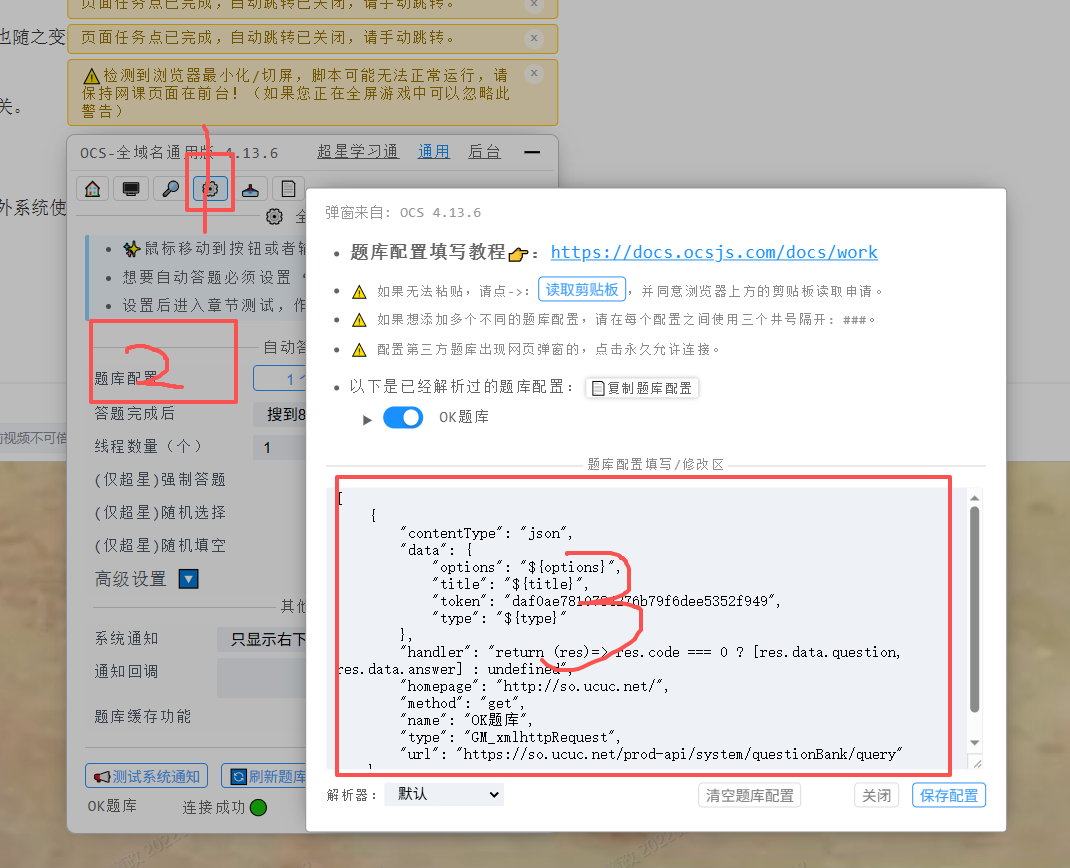This screenshot has height=868, width=1070.
Task: Click 清空题库配置 button
Action: coord(749,796)
